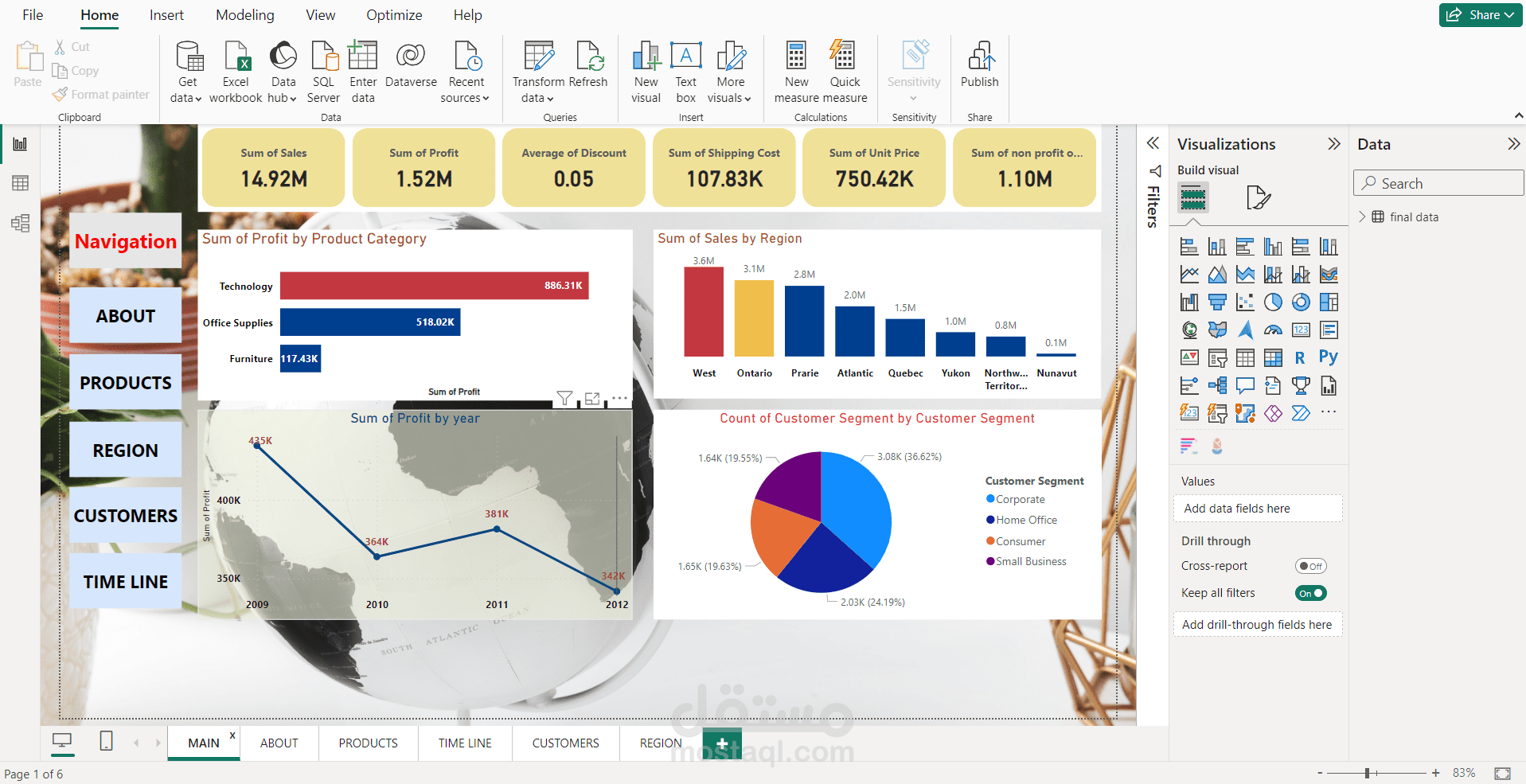Image resolution: width=1526 pixels, height=784 pixels.
Task: Select the Python visual icon
Action: pyautogui.click(x=1328, y=357)
